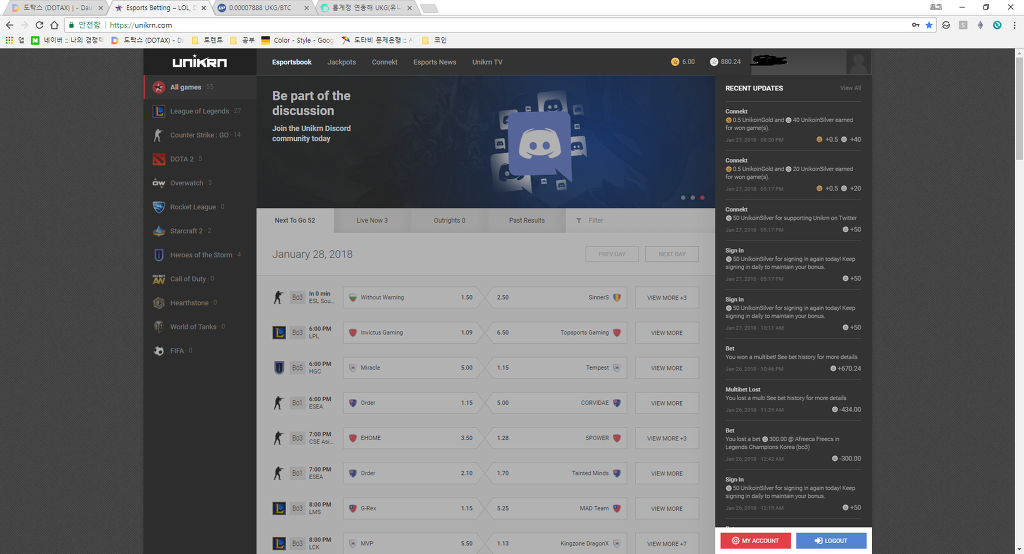Select the first banner carousel dot
Screen dimensions: 1024x554
[x=683, y=197]
